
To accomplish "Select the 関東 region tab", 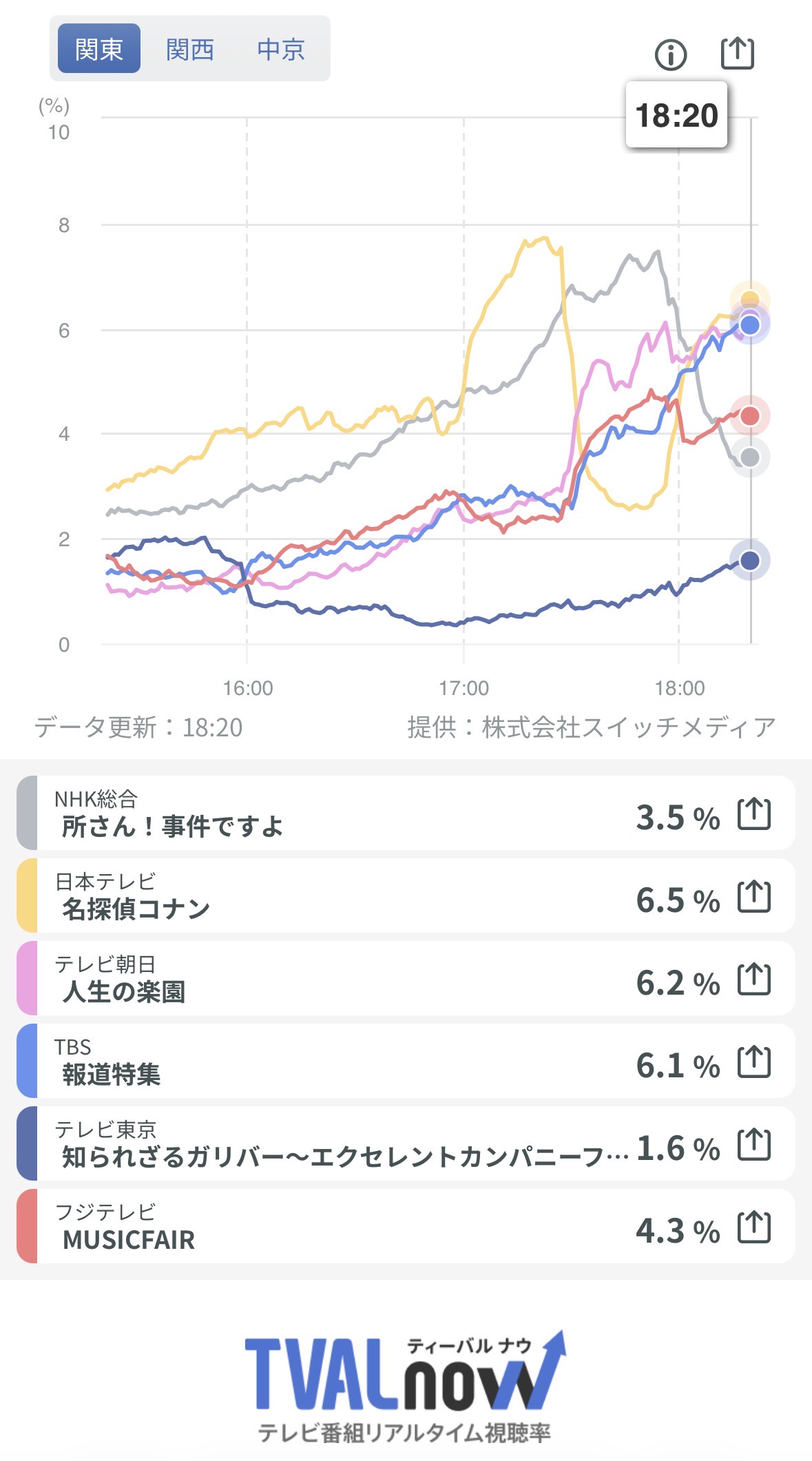I will click(99, 49).
